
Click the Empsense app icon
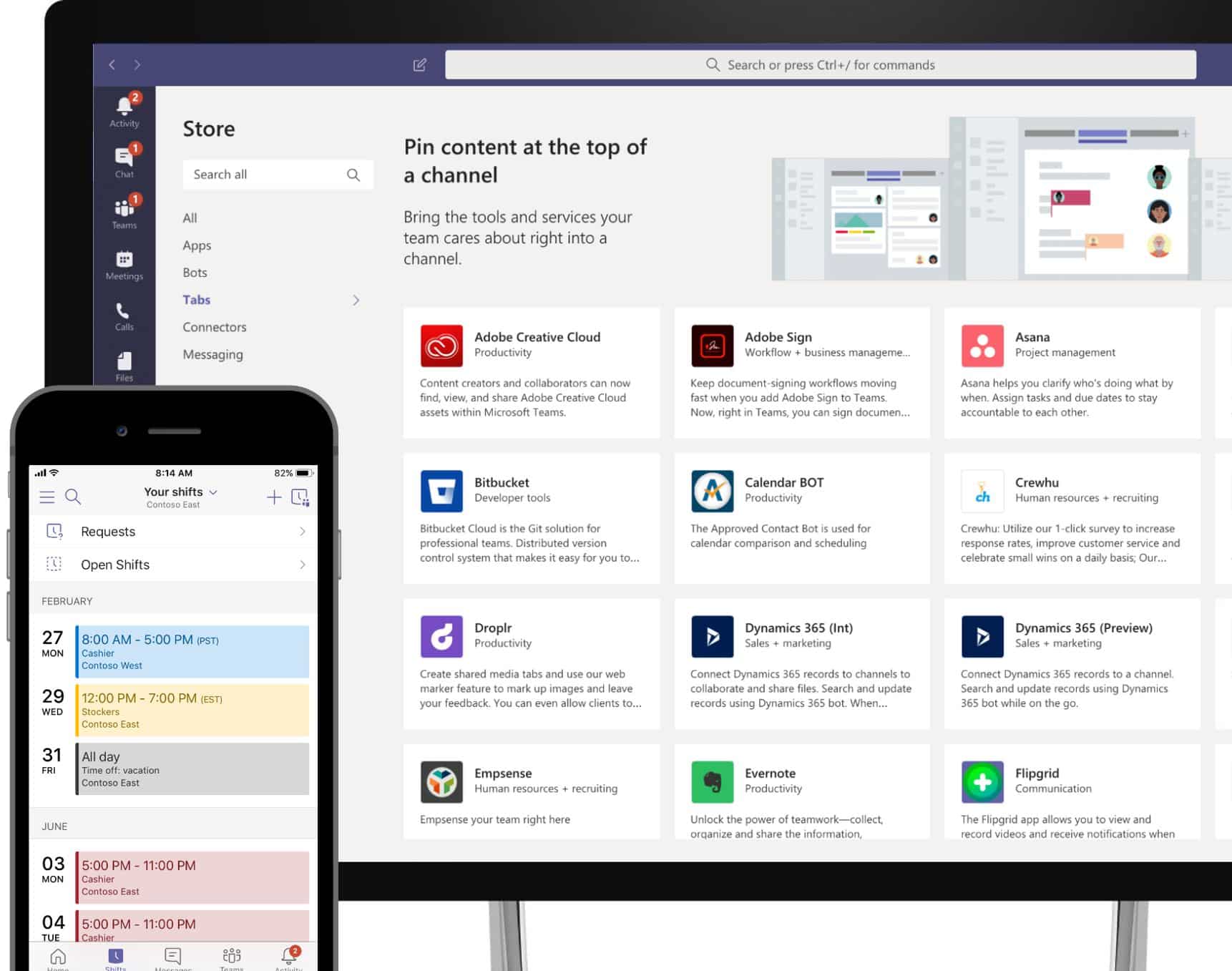pos(441,781)
